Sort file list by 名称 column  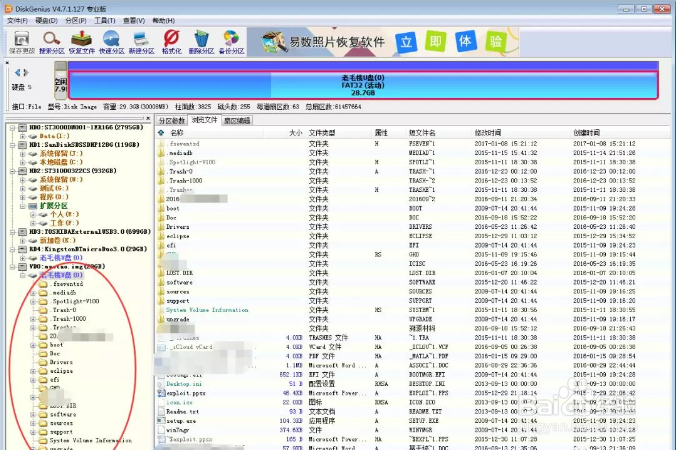tap(177, 133)
